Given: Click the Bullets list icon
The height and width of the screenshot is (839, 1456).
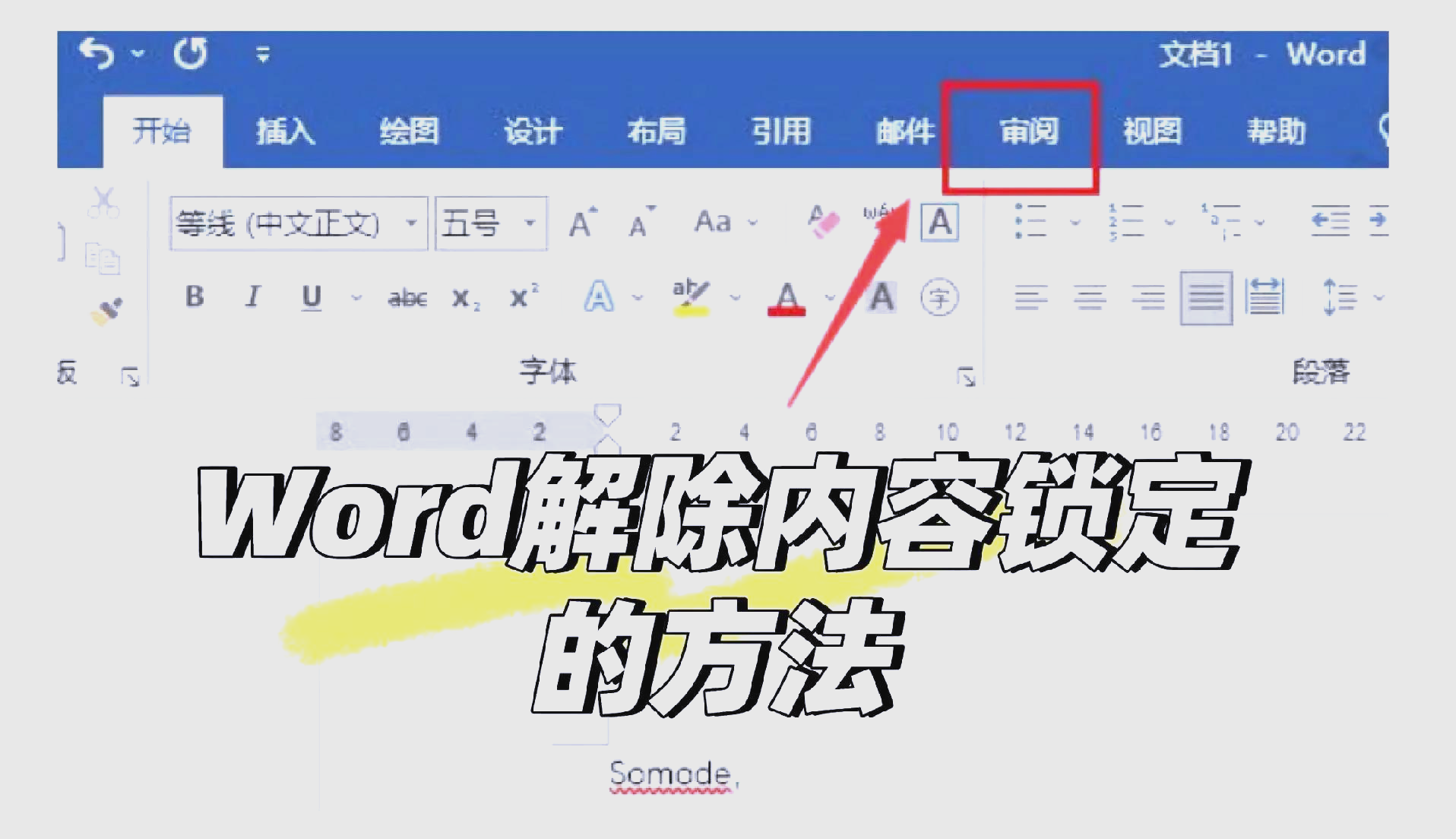Looking at the screenshot, I should pos(1030,222).
